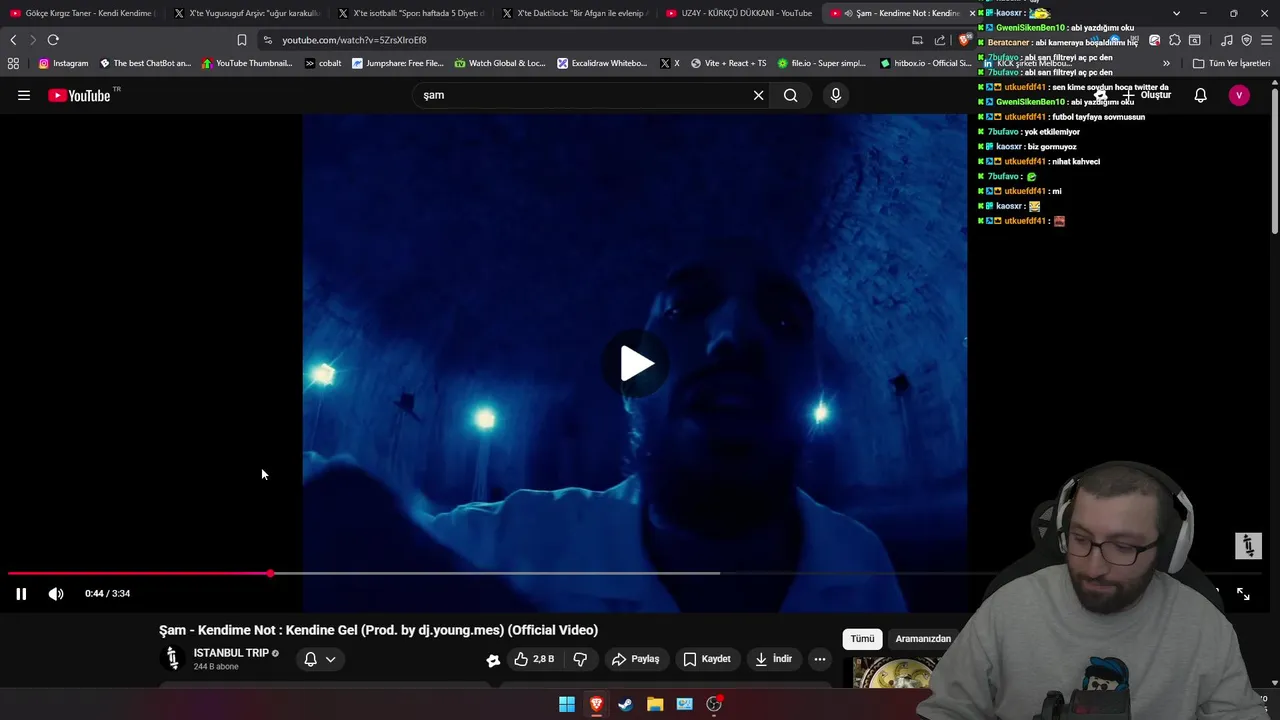
Task: Open YouTube Thumbnail bookmark
Action: (x=247, y=63)
